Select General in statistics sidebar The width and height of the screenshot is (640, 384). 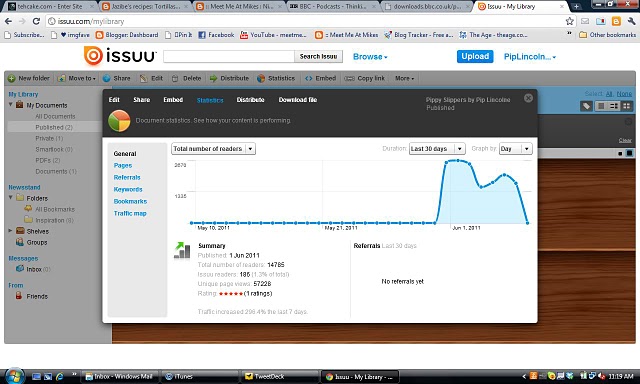pos(125,153)
